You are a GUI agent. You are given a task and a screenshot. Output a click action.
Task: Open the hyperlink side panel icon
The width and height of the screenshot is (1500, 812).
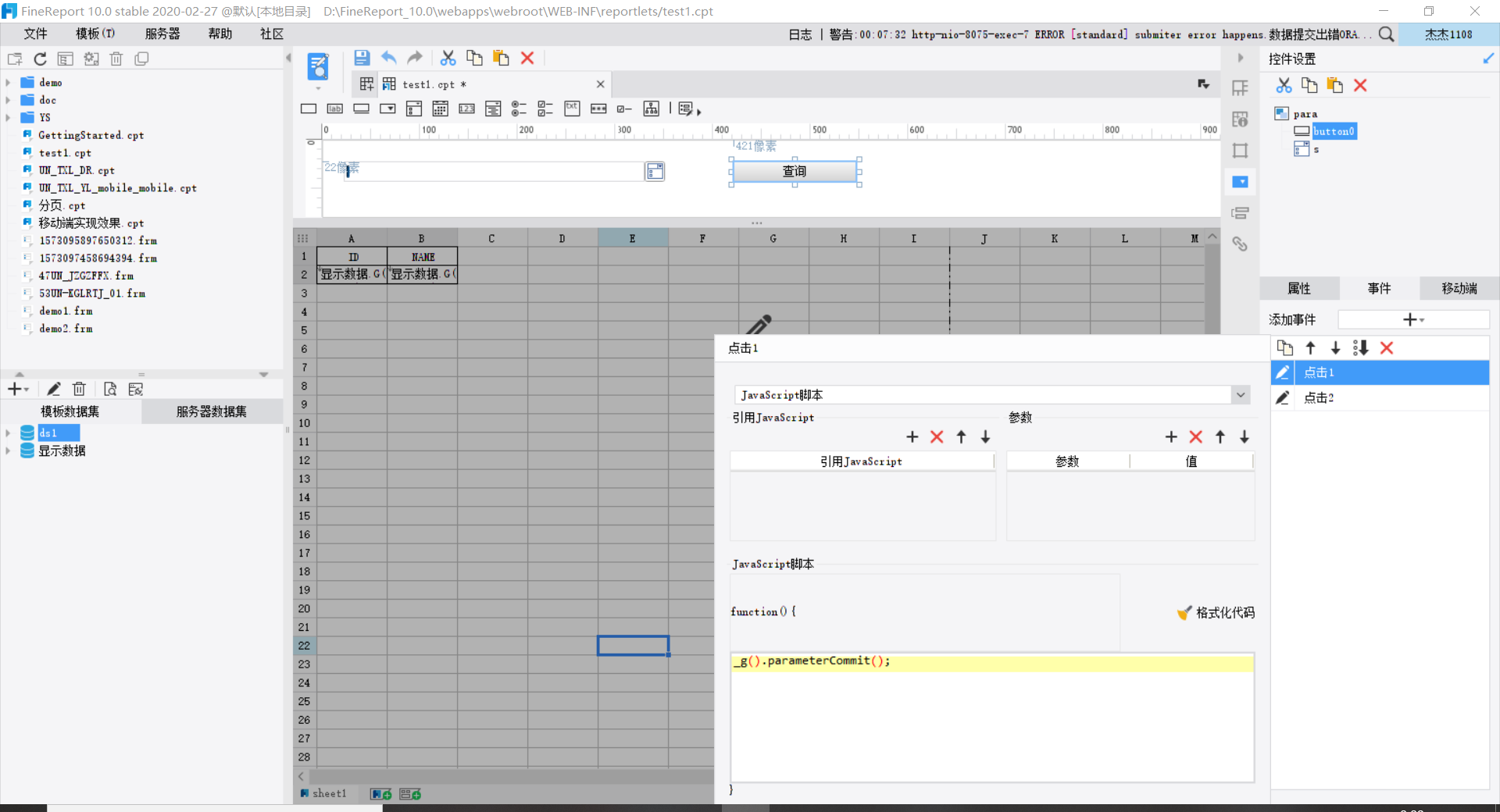[1240, 244]
